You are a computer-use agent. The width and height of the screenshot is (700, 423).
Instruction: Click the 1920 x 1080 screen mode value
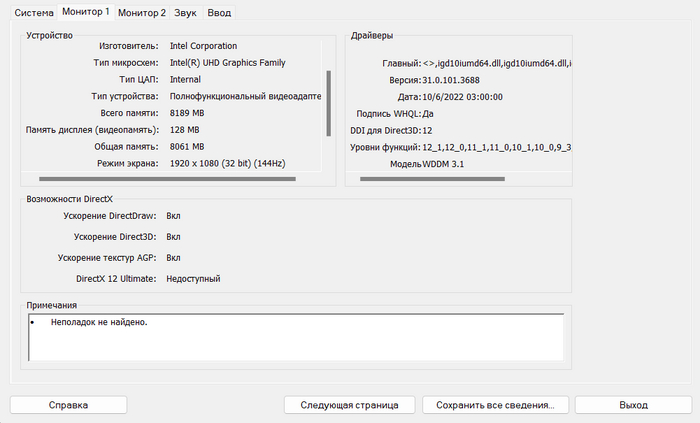coord(228,163)
